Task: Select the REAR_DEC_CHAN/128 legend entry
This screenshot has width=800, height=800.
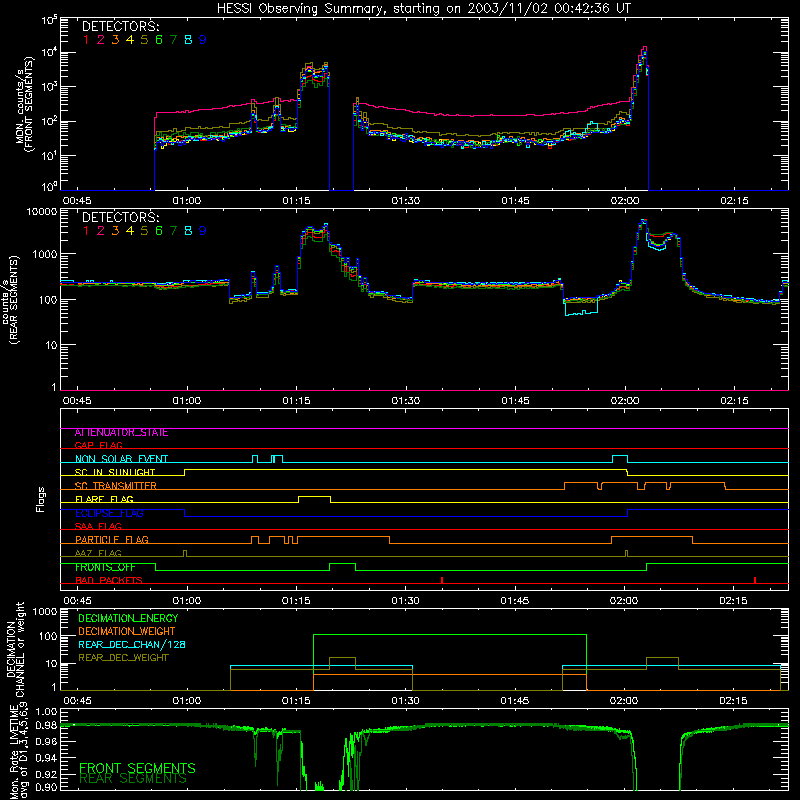Action: (x=132, y=644)
